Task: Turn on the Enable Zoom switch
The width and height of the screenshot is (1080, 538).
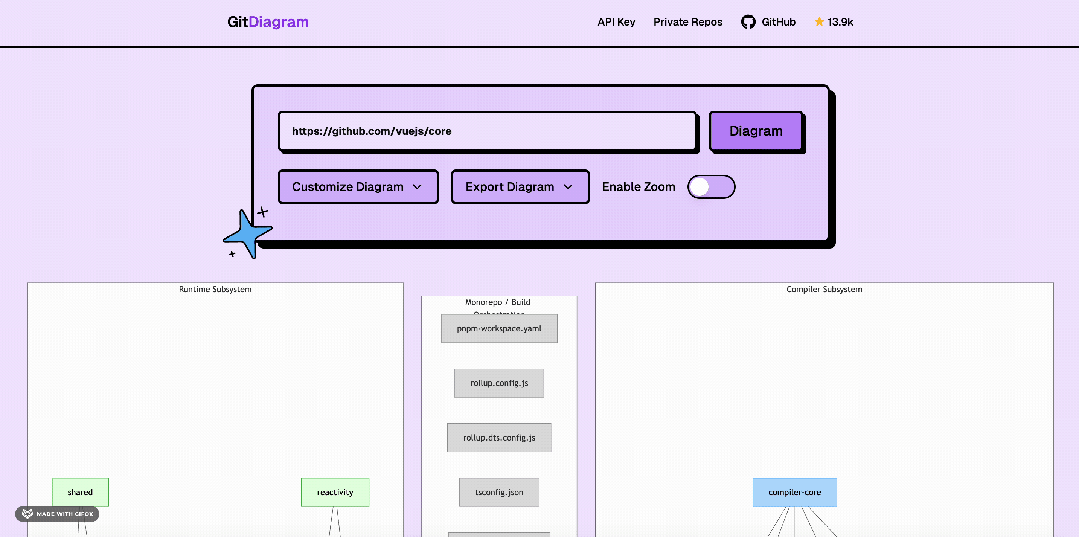Action: 711,187
